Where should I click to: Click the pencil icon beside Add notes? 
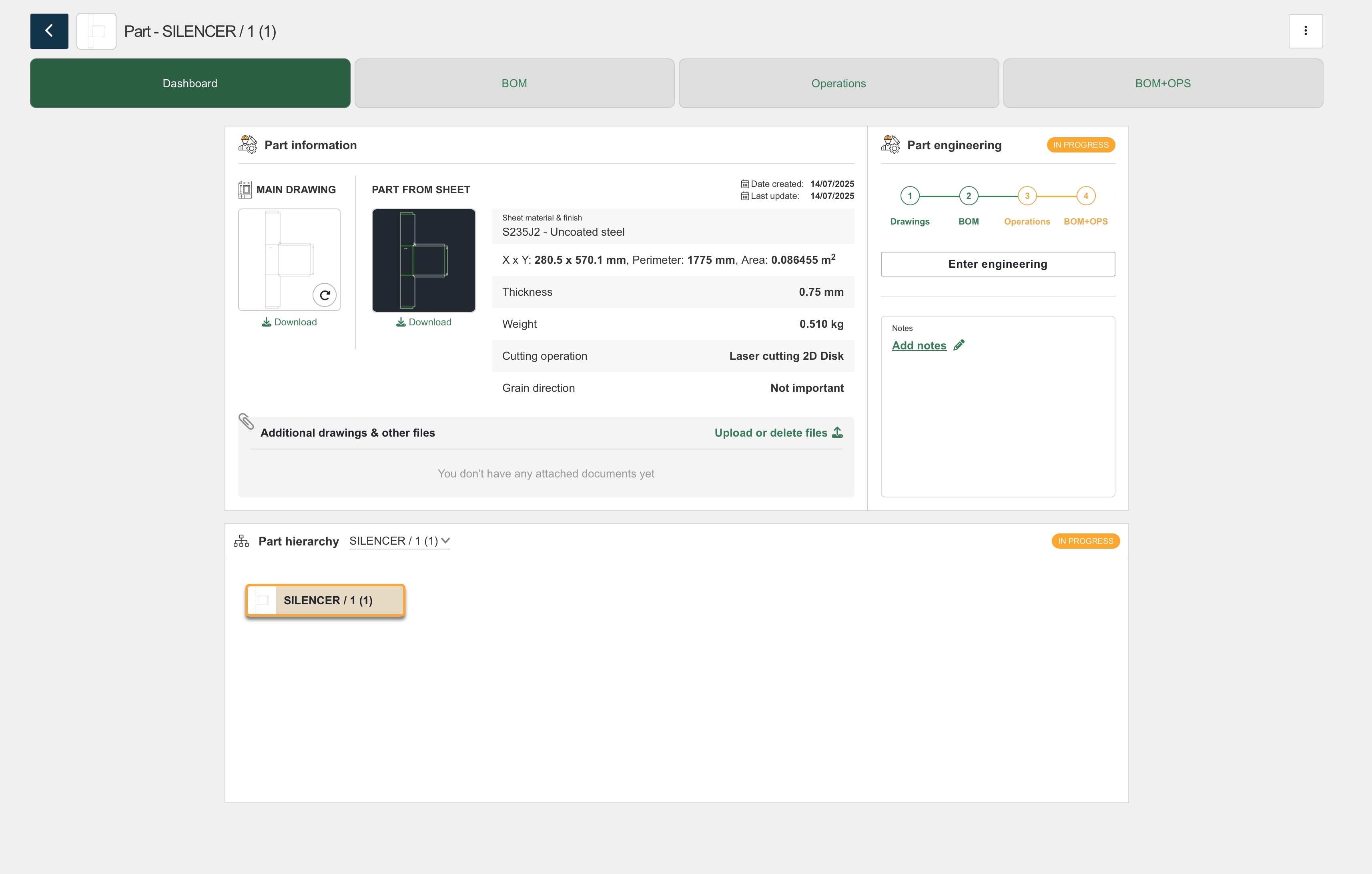[959, 345]
